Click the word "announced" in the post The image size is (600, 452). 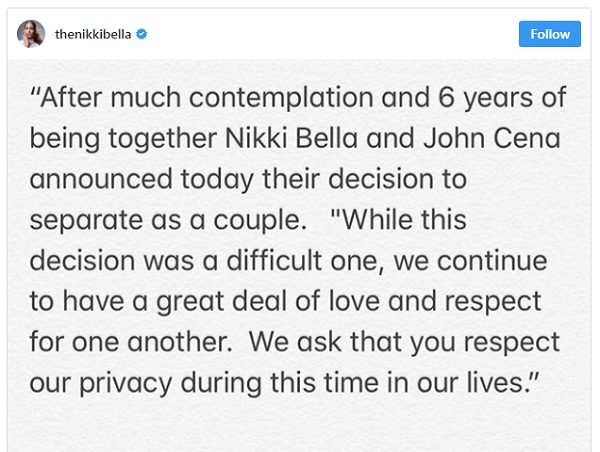click(x=101, y=179)
